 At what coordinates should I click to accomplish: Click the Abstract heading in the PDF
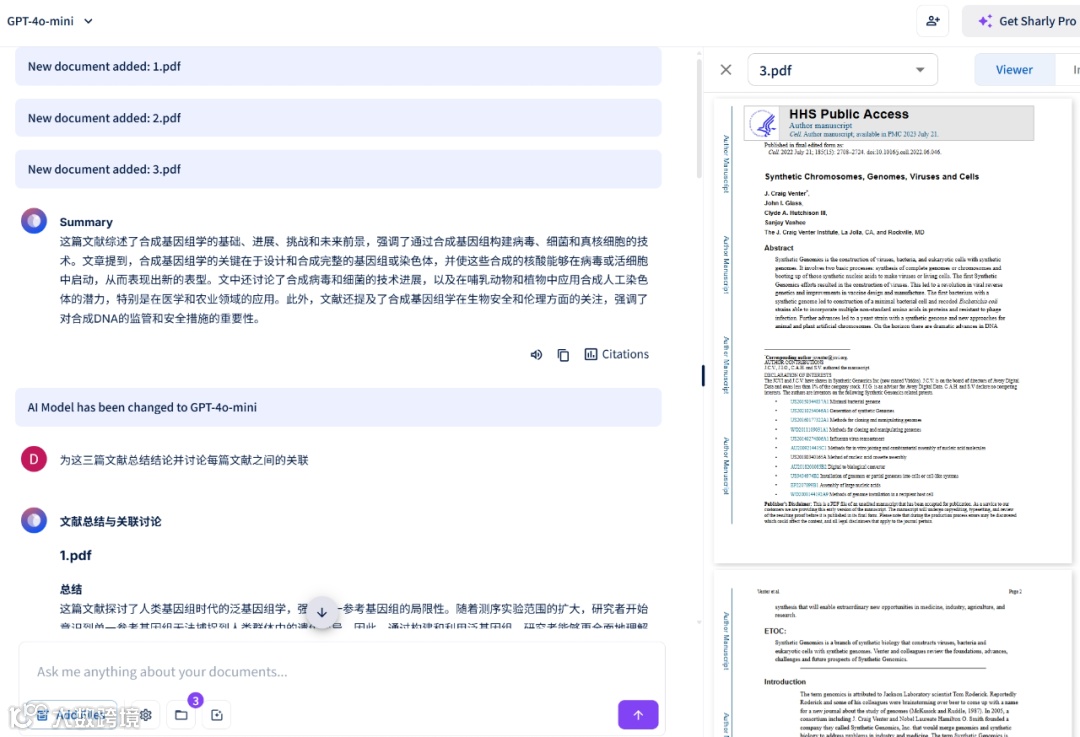pos(778,248)
